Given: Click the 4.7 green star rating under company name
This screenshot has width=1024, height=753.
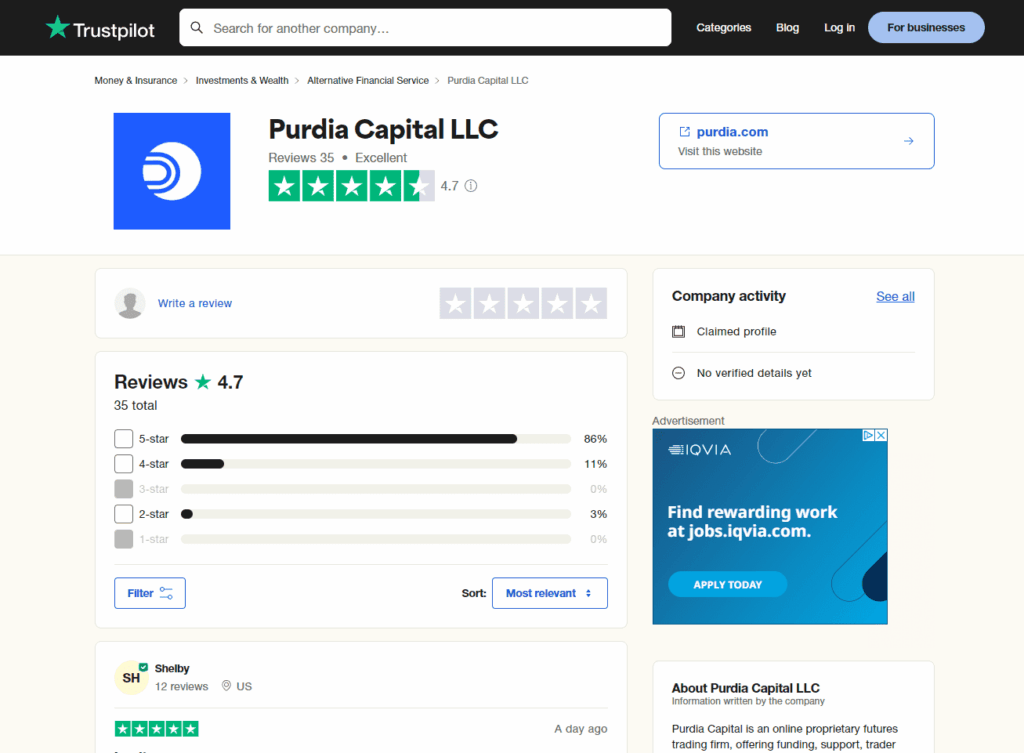Looking at the screenshot, I should pos(351,186).
